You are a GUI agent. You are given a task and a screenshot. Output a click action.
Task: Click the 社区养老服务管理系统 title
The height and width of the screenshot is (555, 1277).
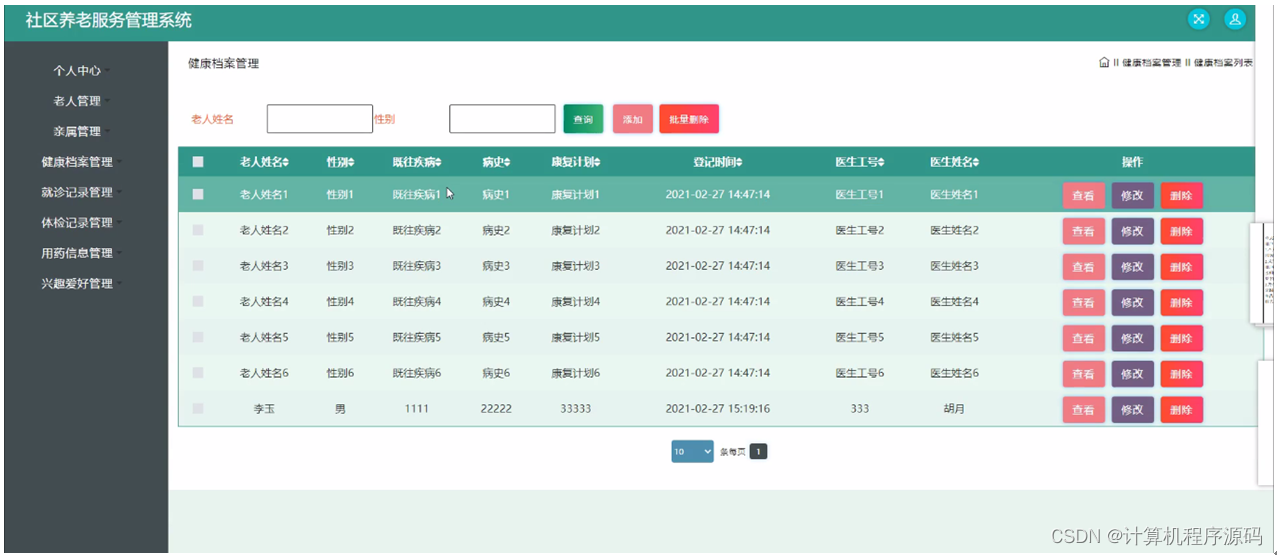point(109,20)
